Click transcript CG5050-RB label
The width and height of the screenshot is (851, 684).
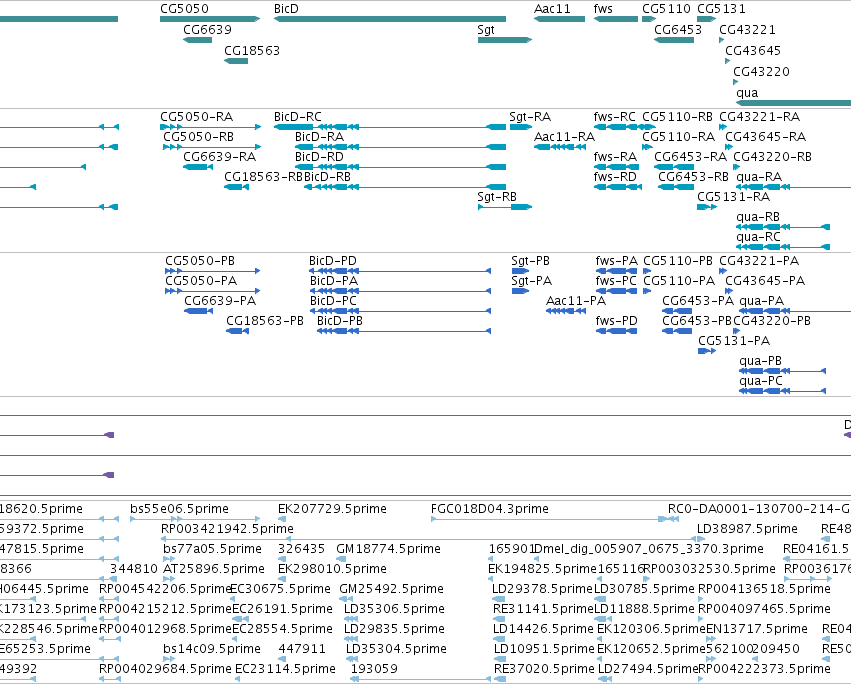click(199, 137)
